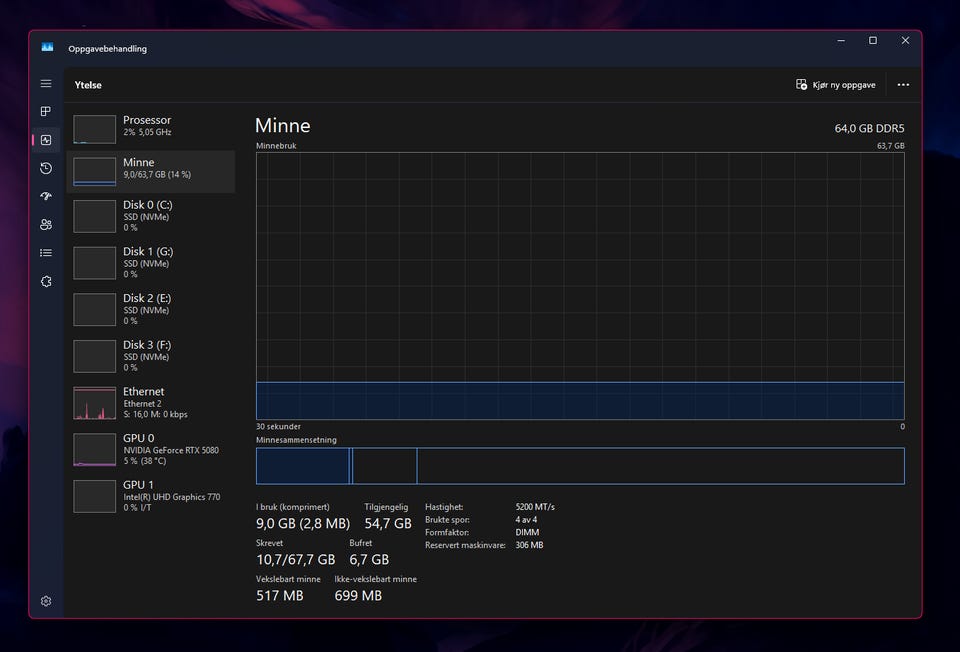Click the Task Manager app icon in title bar
Image resolution: width=960 pixels, height=652 pixels.
coord(47,48)
